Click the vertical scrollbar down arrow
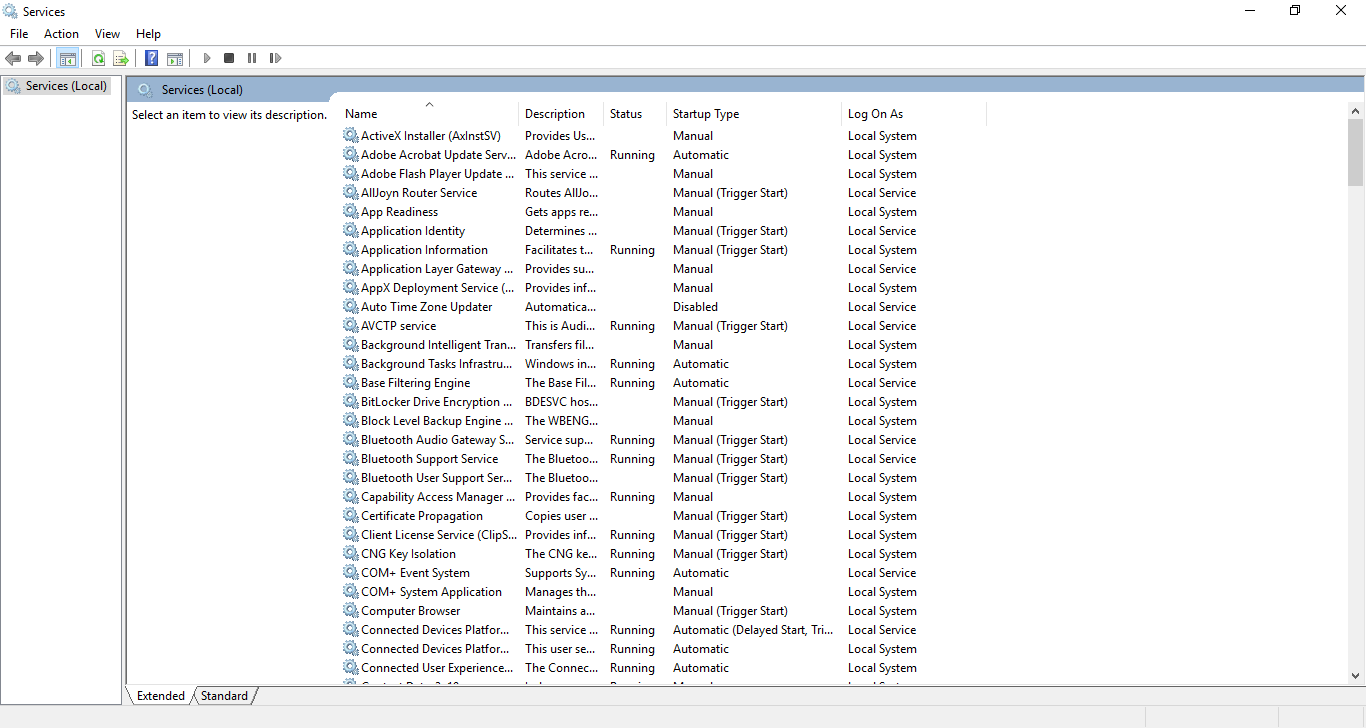Image resolution: width=1366 pixels, height=728 pixels. (x=1356, y=676)
